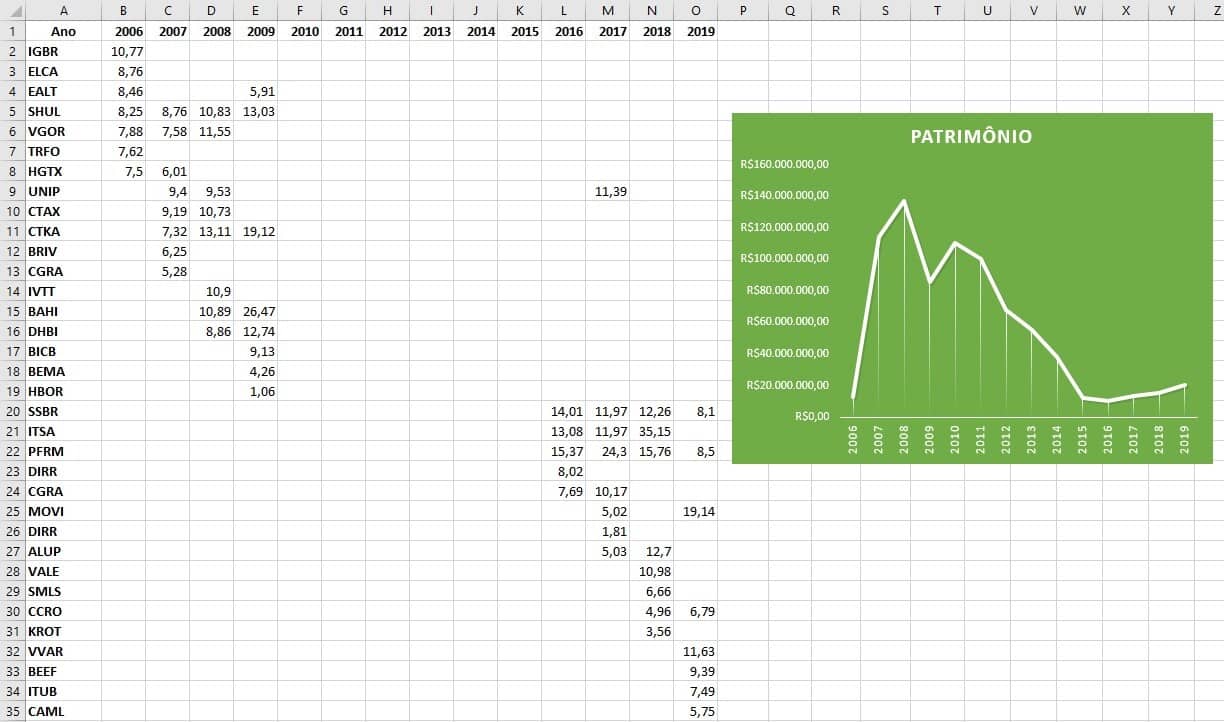1224x722 pixels.
Task: Click value 35,15 in ITSA row
Action: 651,431
